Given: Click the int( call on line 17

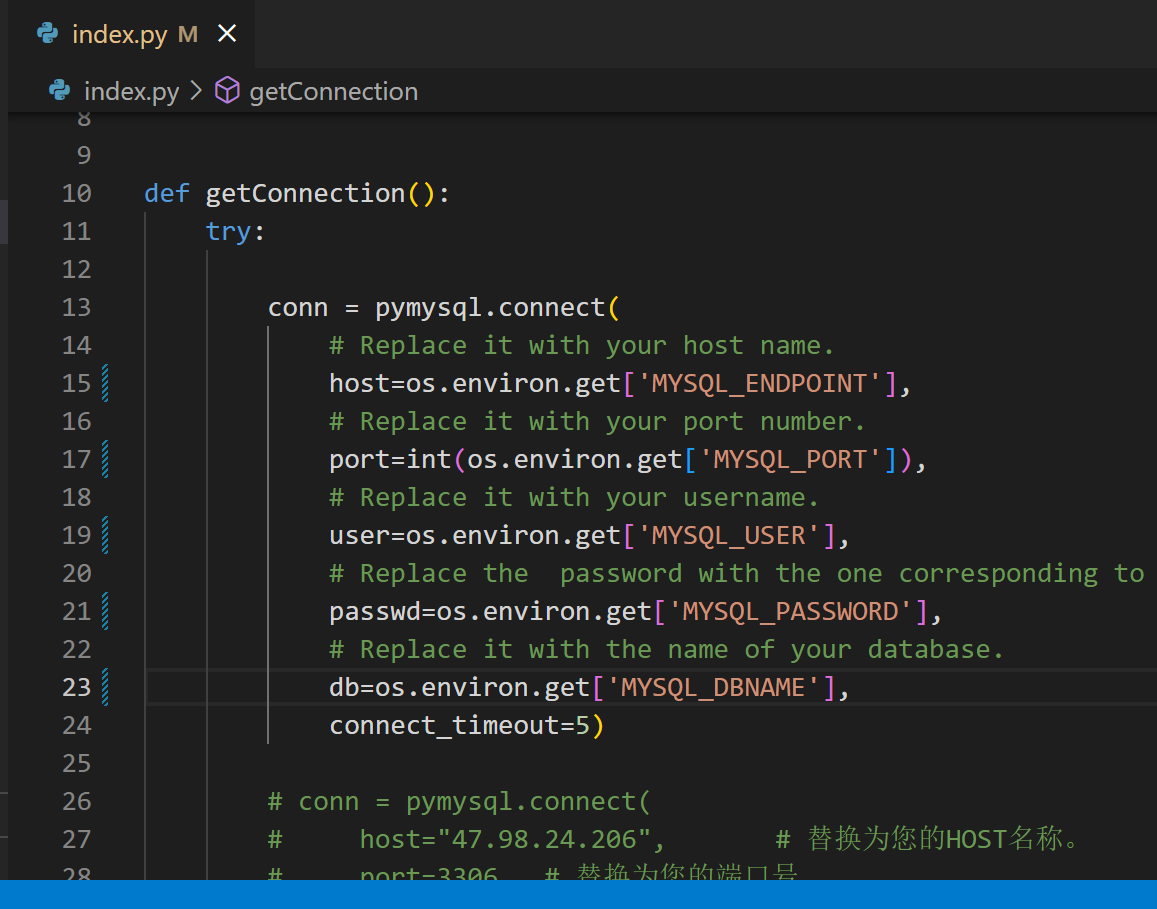Looking at the screenshot, I should (x=436, y=460).
